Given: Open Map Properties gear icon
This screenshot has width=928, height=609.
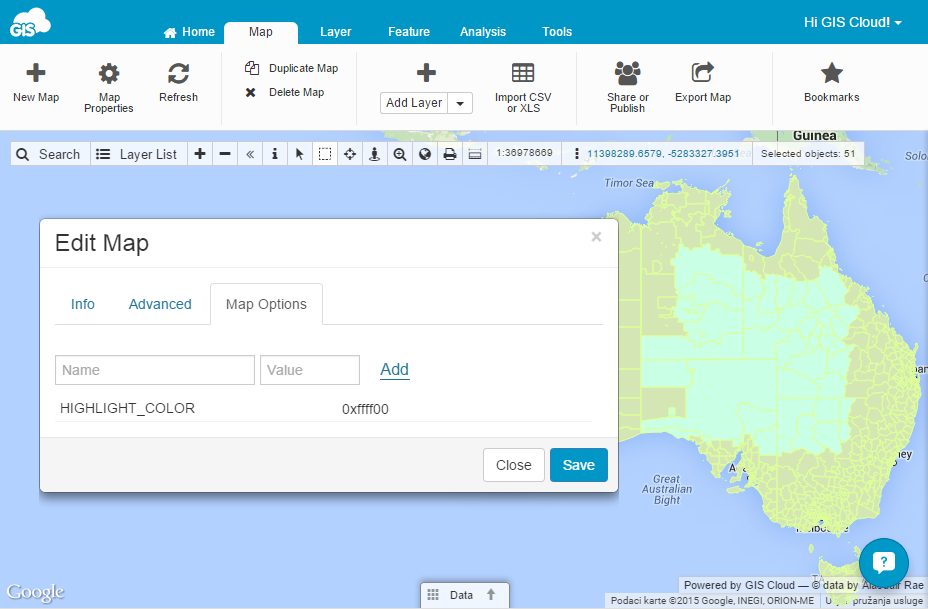Looking at the screenshot, I should (x=108, y=73).
